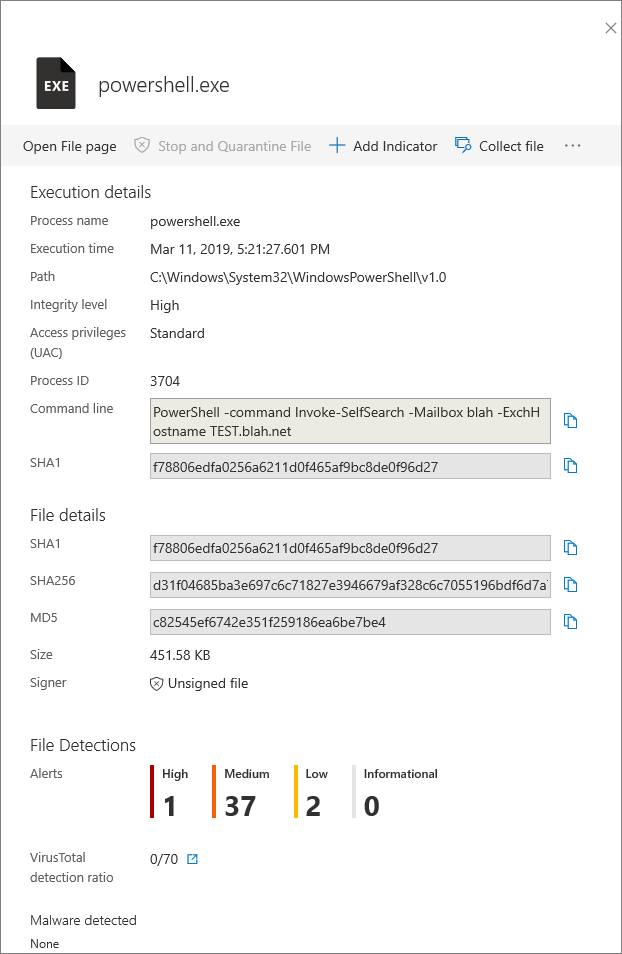622x954 pixels.
Task: Click the Unsigned file shield icon
Action: coord(156,684)
